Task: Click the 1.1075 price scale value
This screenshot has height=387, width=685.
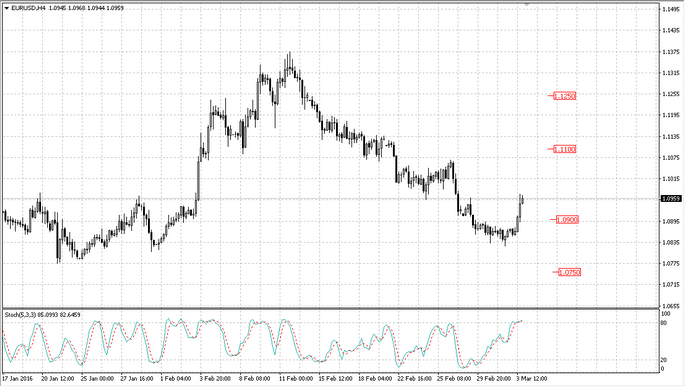Action: point(671,158)
